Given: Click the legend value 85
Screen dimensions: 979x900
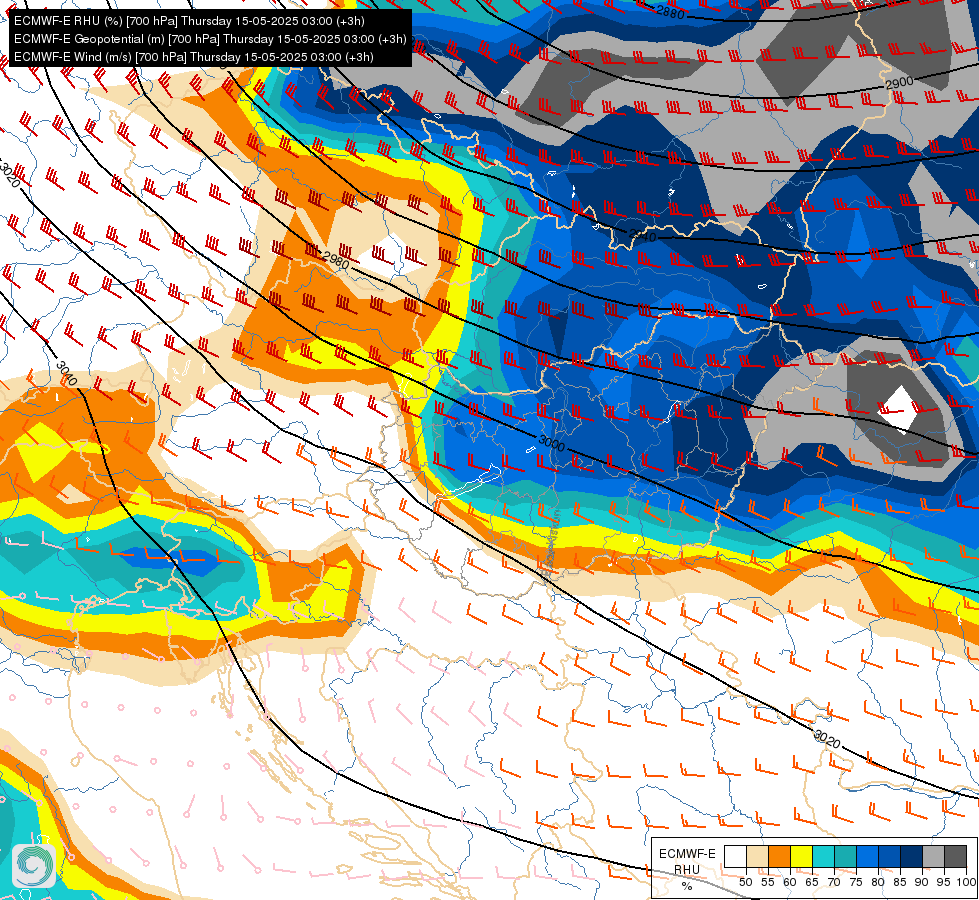Looking at the screenshot, I should click(900, 882).
